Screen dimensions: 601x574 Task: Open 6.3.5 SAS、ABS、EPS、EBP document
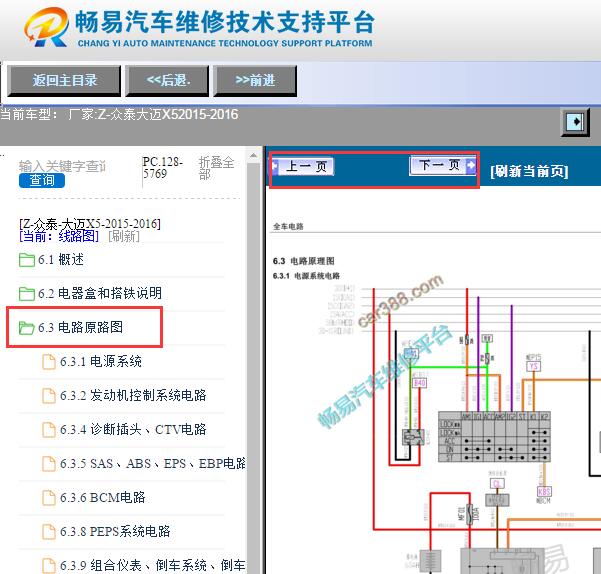coord(152,464)
